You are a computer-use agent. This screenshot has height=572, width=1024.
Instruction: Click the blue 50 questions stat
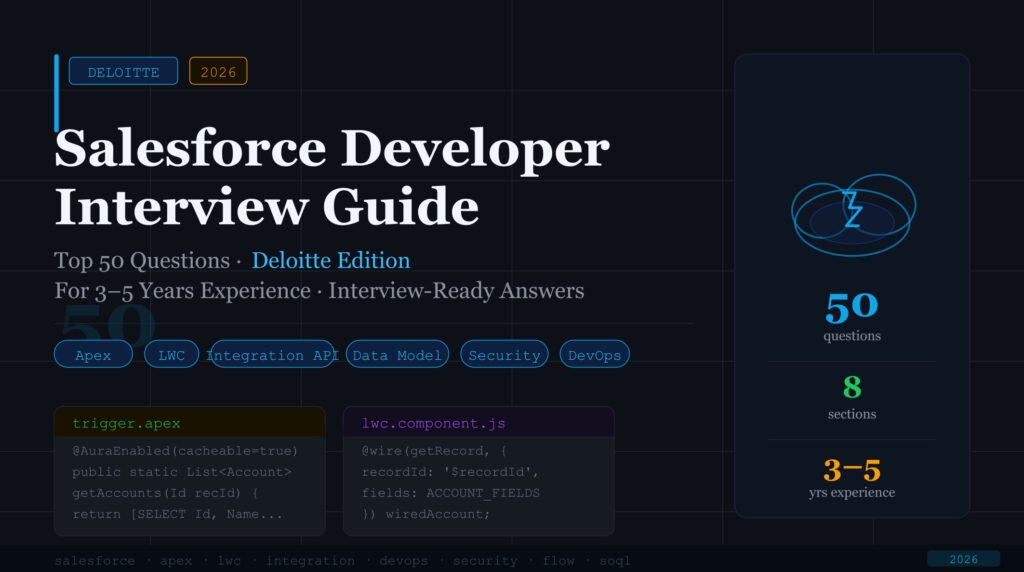point(852,317)
